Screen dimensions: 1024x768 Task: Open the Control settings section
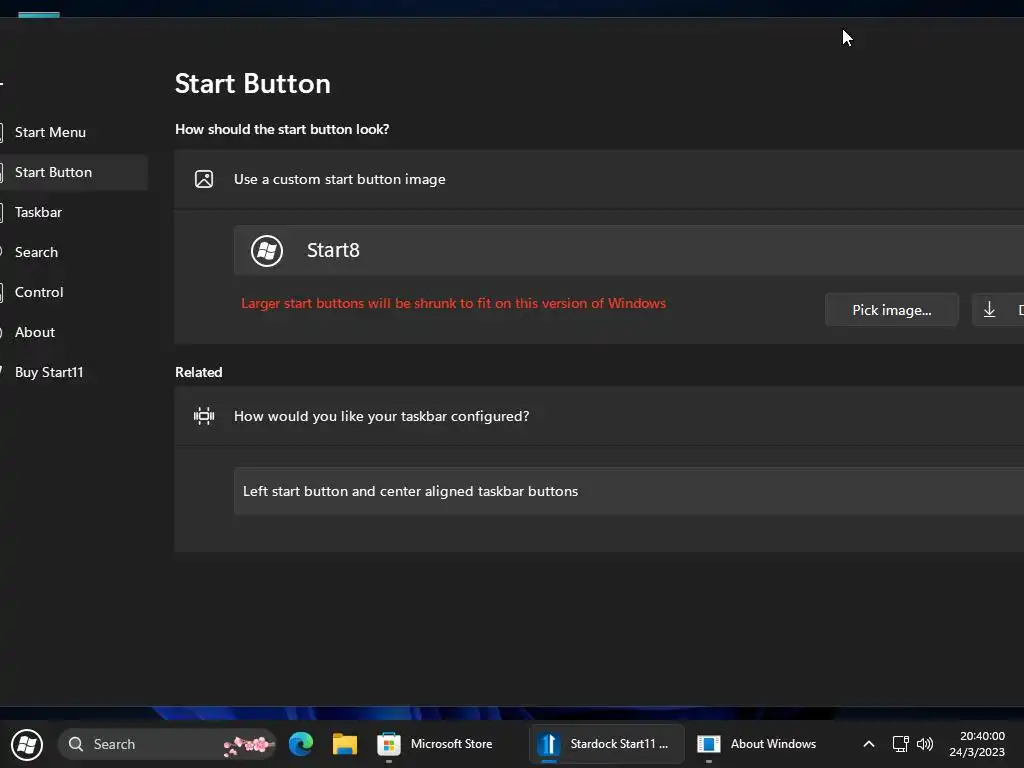[x=39, y=292]
